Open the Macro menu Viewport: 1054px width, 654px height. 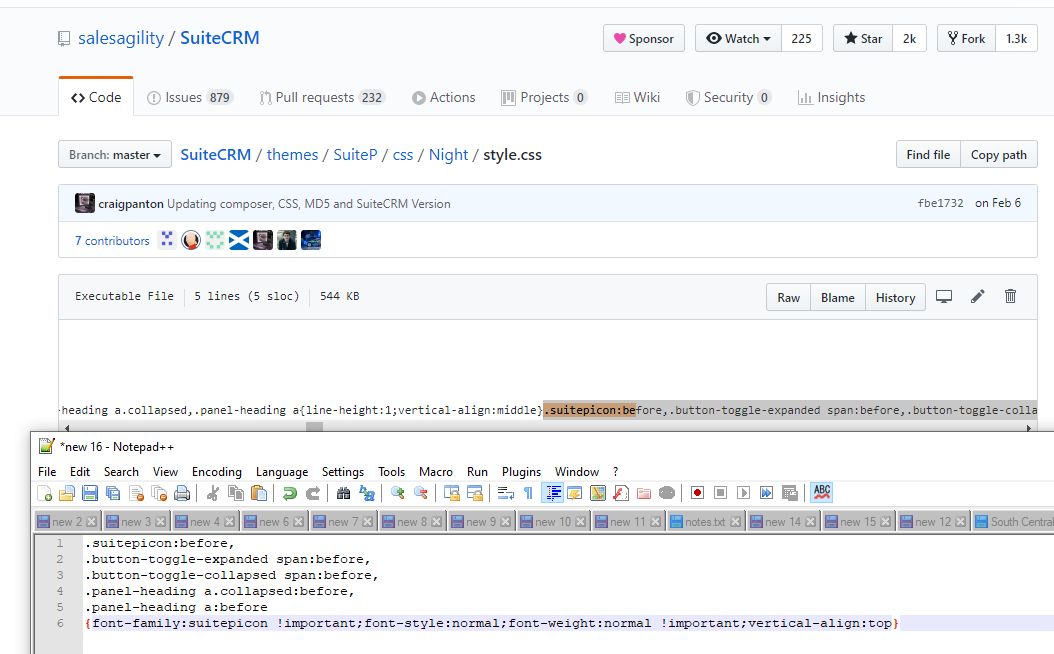(x=436, y=472)
